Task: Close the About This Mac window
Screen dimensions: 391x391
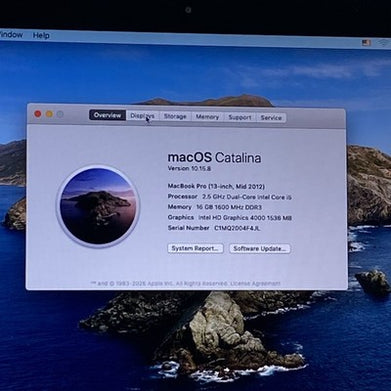Action: pyautogui.click(x=38, y=114)
